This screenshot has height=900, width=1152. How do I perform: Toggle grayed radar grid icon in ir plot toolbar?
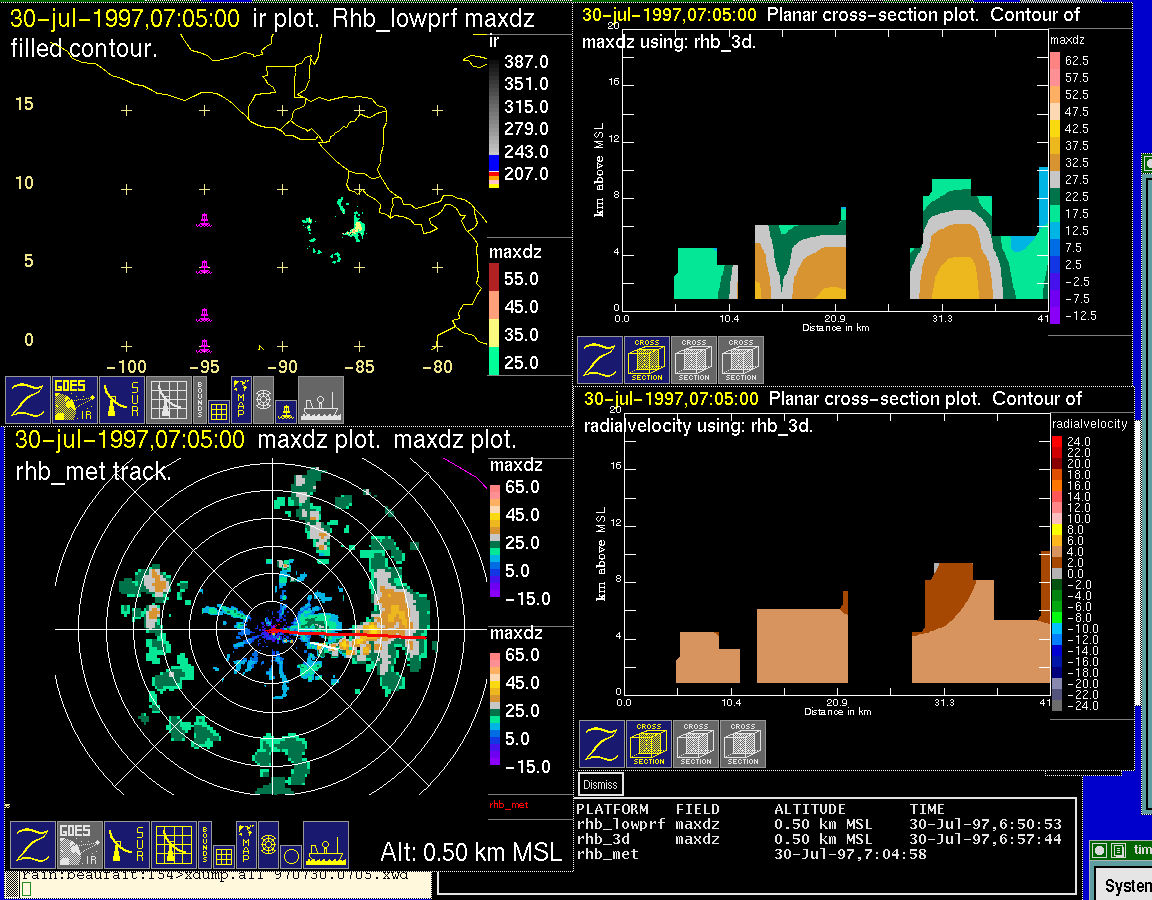coord(169,399)
